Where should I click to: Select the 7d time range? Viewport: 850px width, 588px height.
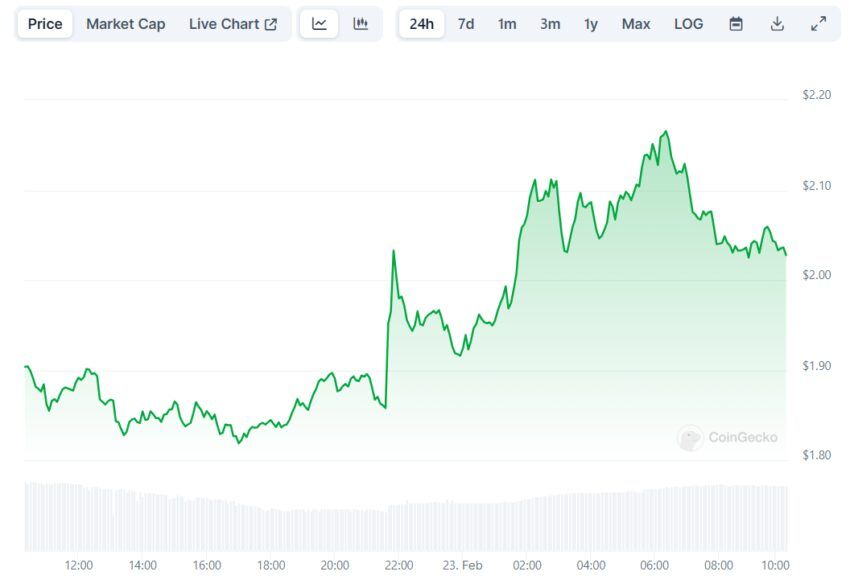coord(466,24)
